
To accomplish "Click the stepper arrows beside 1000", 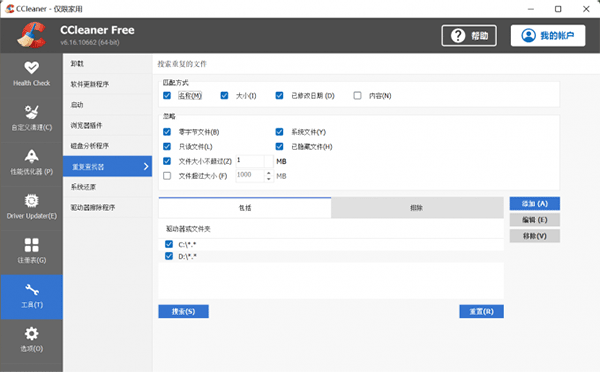I will point(269,176).
